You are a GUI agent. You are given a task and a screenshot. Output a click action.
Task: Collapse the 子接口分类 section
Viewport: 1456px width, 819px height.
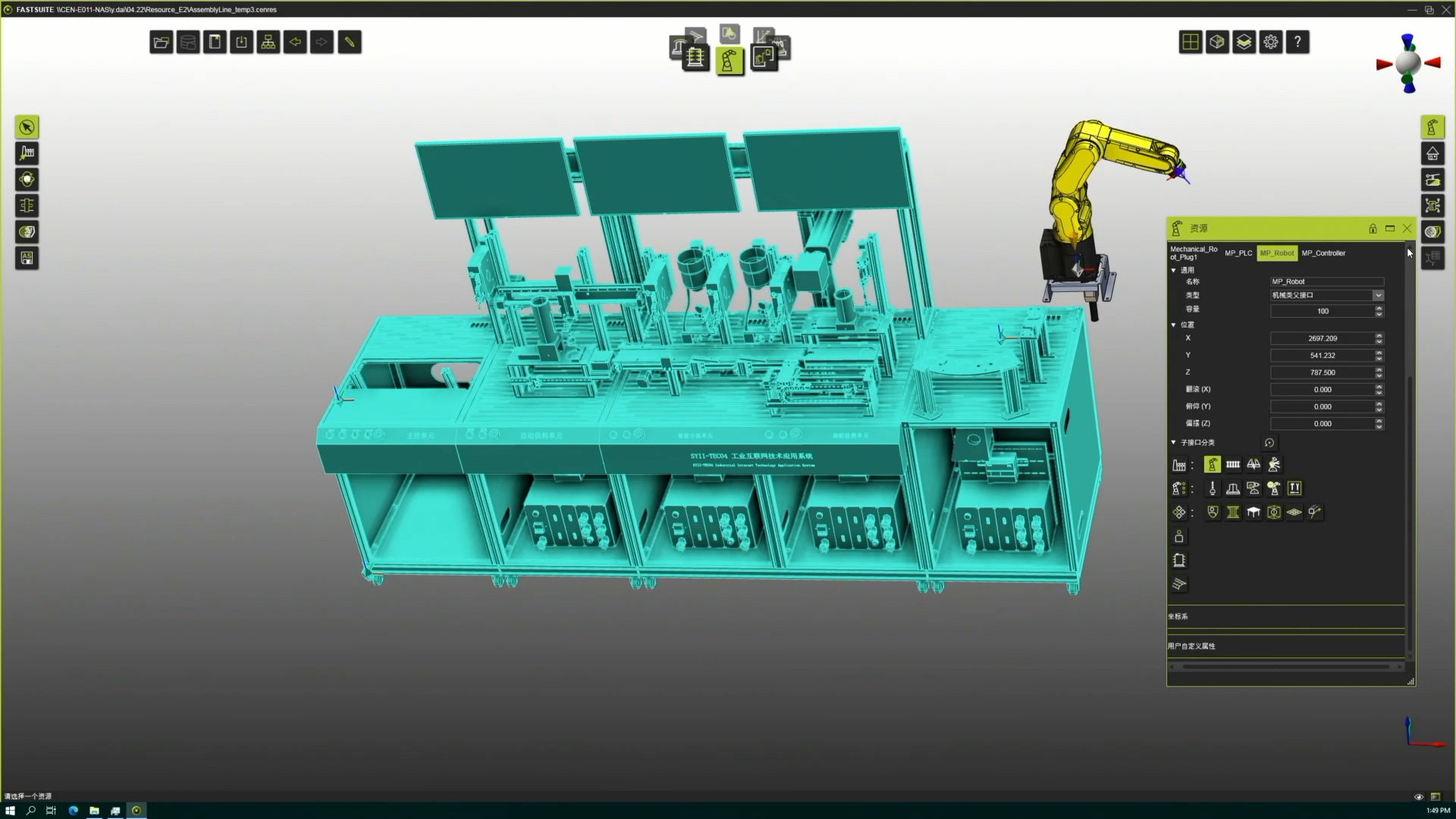coord(1174,442)
